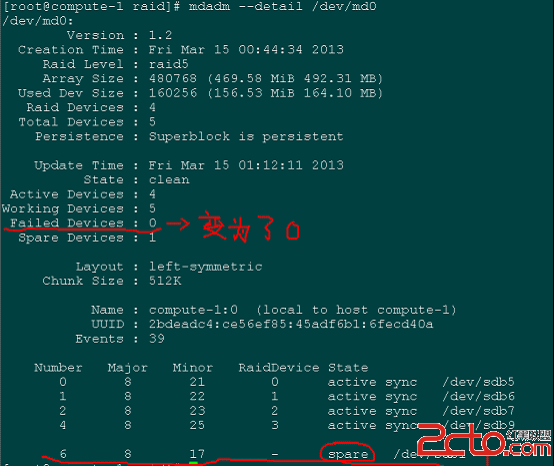Click the 2cto.com watermark logo
The image size is (554, 466).
(483, 440)
